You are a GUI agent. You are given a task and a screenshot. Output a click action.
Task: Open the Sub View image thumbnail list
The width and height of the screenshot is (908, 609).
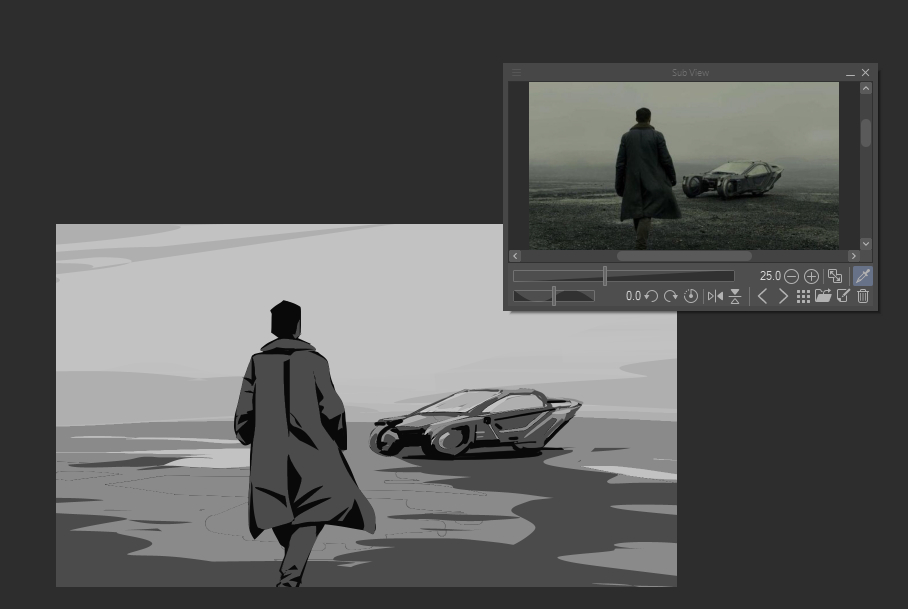(803, 296)
